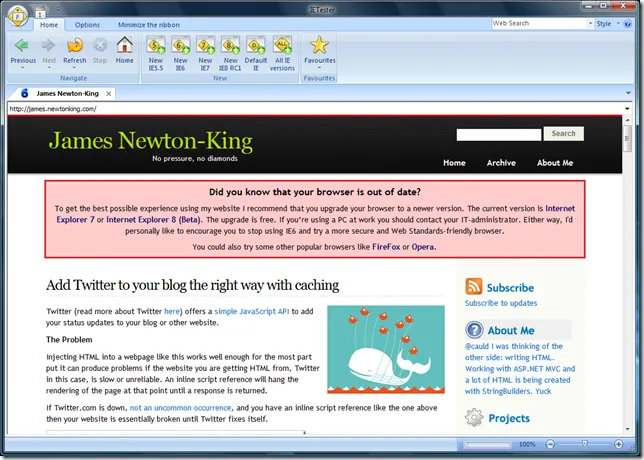Click the Default IE icon

pos(256,45)
